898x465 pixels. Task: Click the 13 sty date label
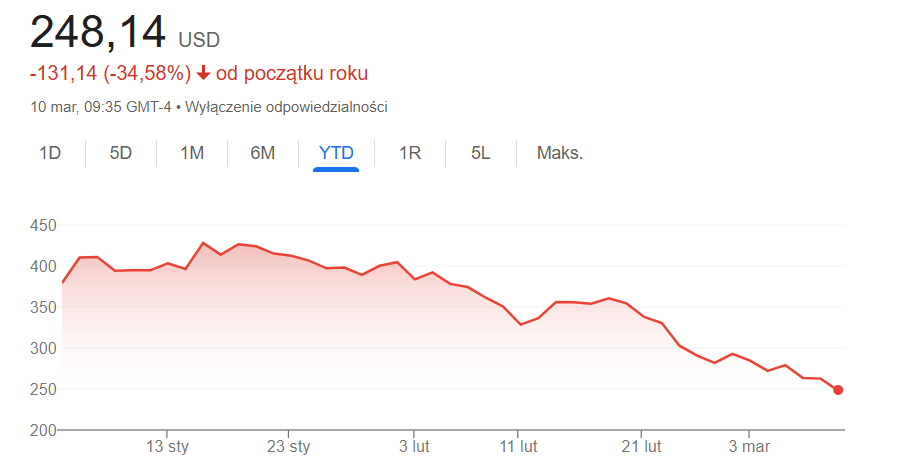[168, 446]
